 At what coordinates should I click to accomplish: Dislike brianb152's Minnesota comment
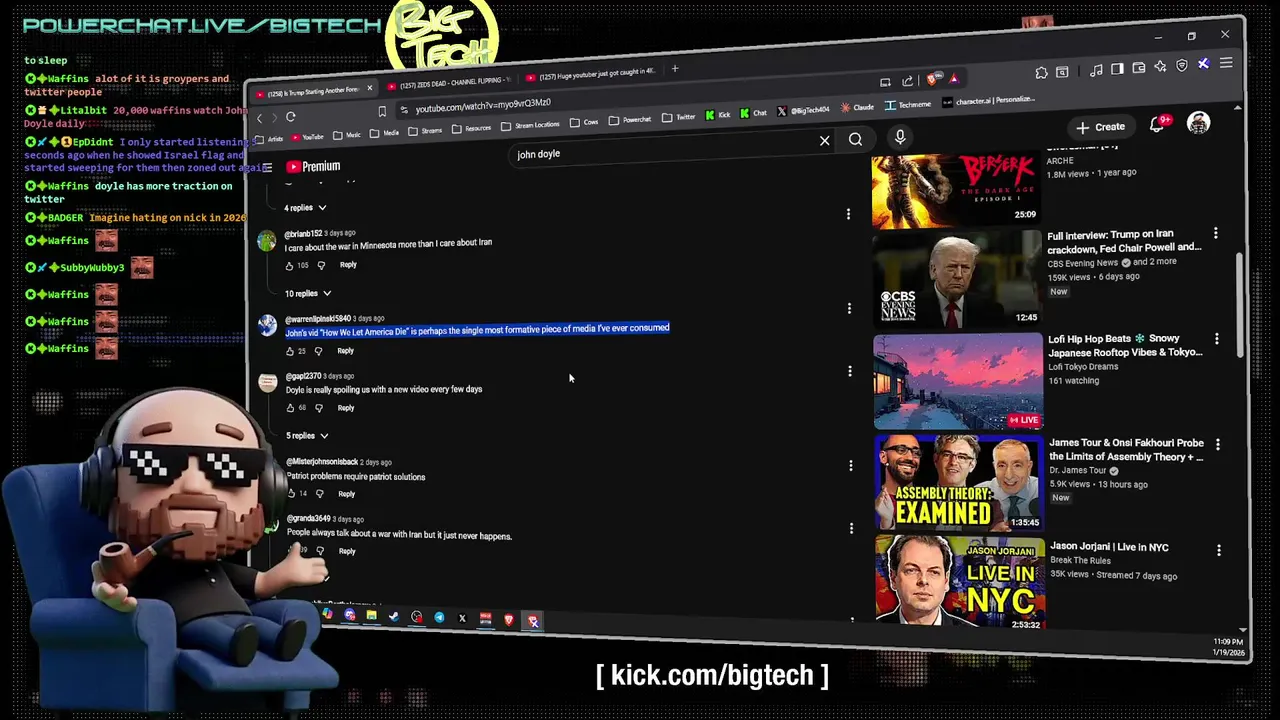click(x=321, y=266)
